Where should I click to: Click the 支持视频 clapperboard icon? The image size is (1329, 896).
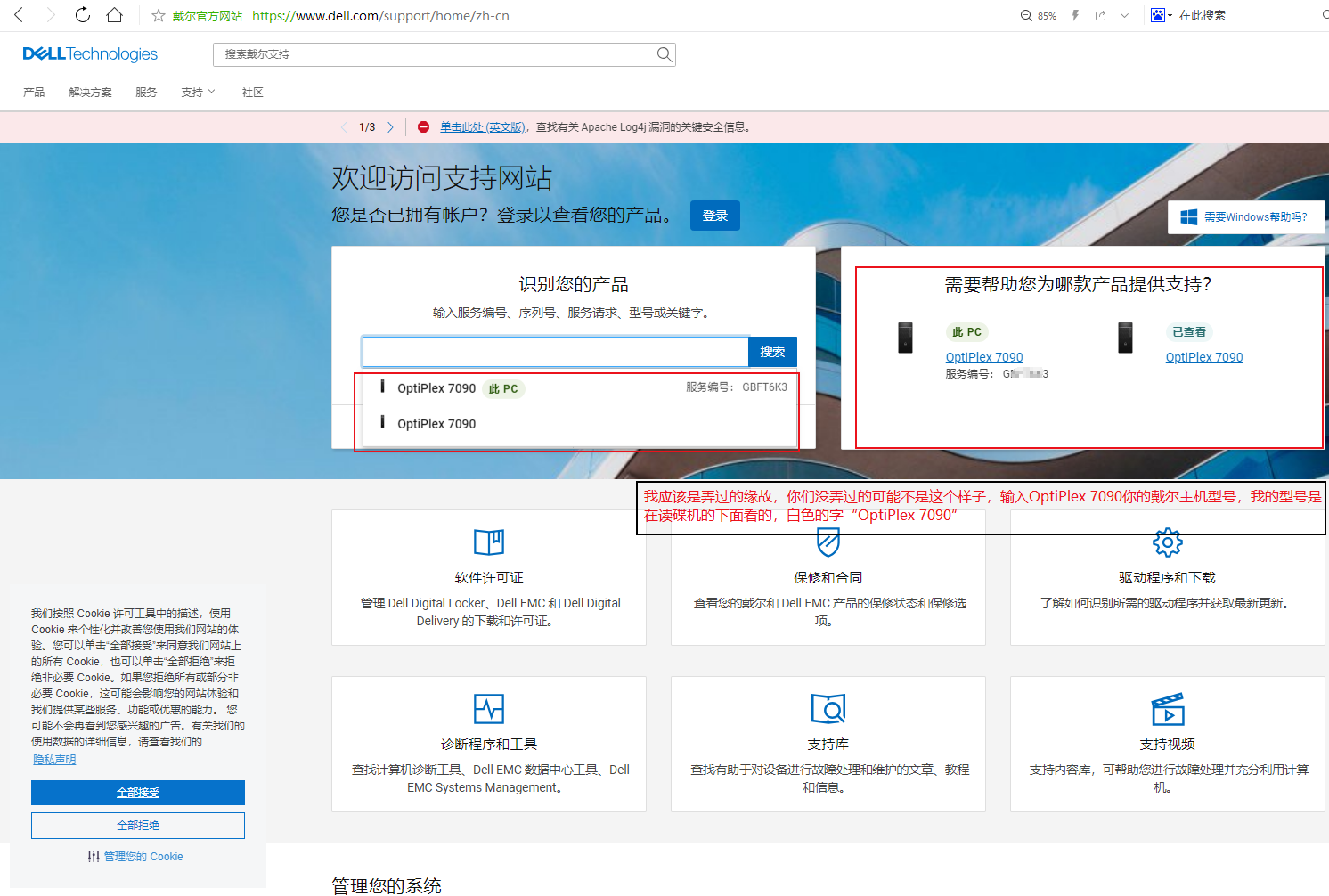click(1168, 709)
